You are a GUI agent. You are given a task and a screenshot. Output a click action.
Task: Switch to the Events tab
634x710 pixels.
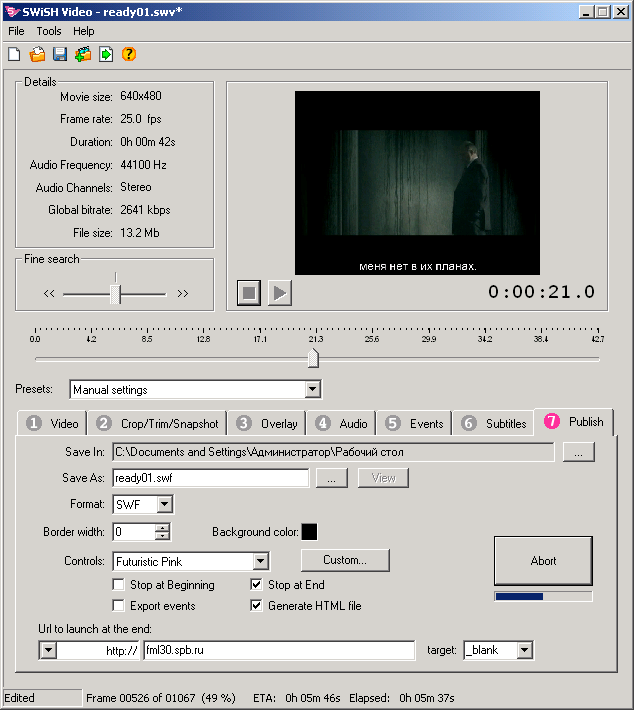pos(413,423)
